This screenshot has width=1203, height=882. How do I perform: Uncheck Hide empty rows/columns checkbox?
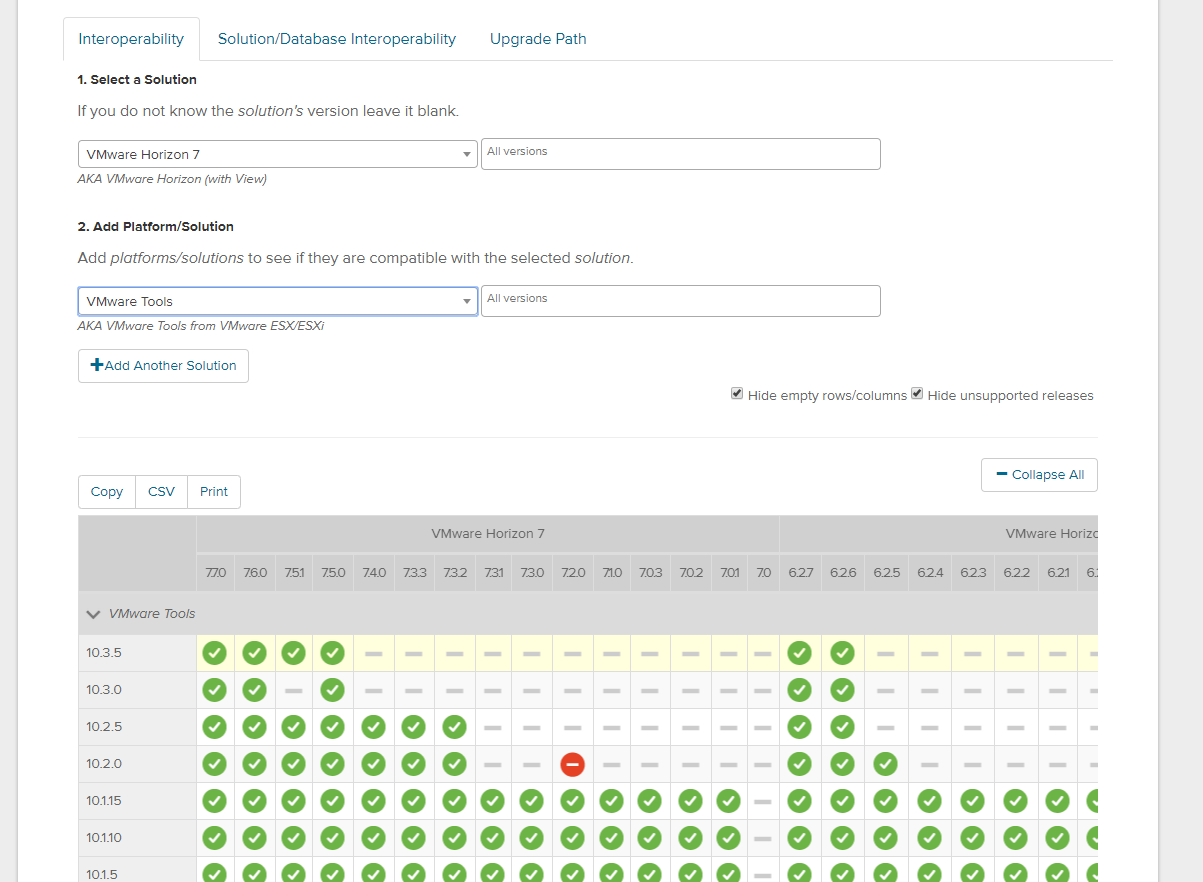coord(737,394)
